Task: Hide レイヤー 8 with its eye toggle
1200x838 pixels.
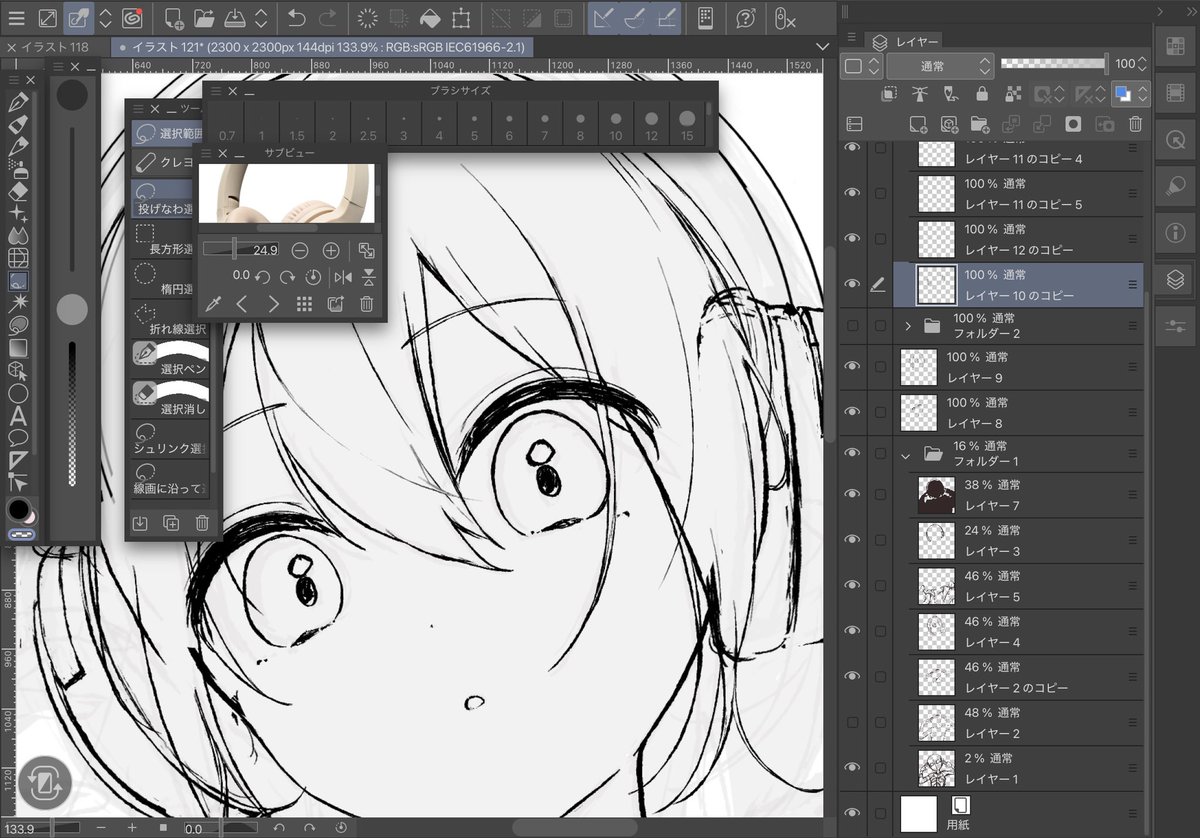Action: [x=852, y=411]
